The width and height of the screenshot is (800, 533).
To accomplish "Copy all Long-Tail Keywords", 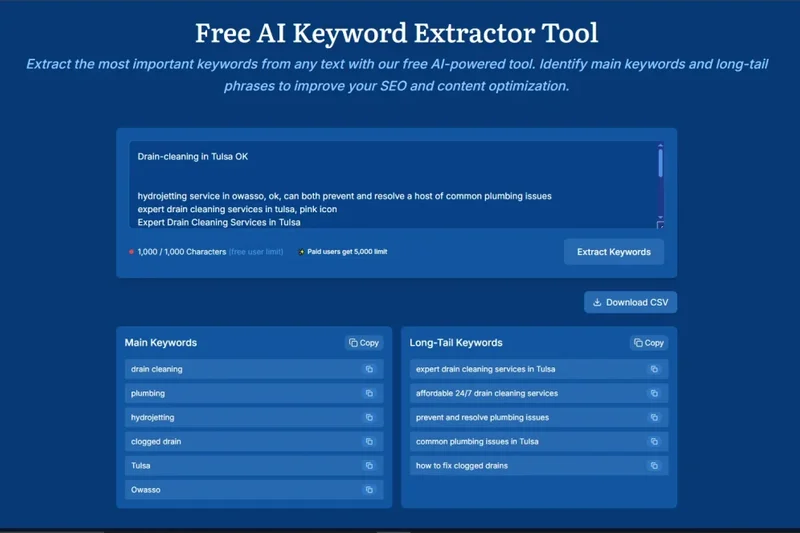I will pos(649,343).
